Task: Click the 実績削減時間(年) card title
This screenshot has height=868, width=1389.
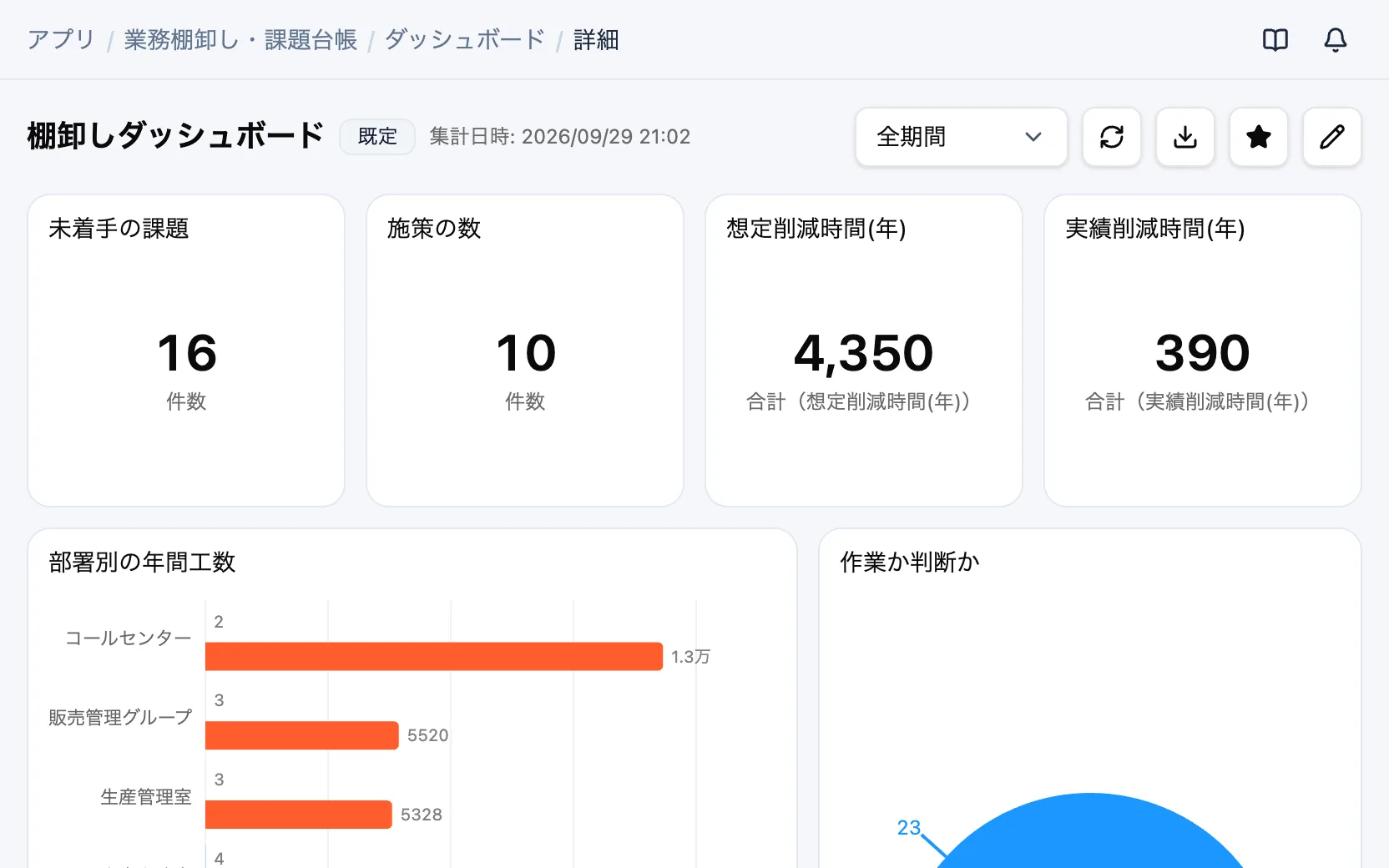Action: [x=1155, y=229]
